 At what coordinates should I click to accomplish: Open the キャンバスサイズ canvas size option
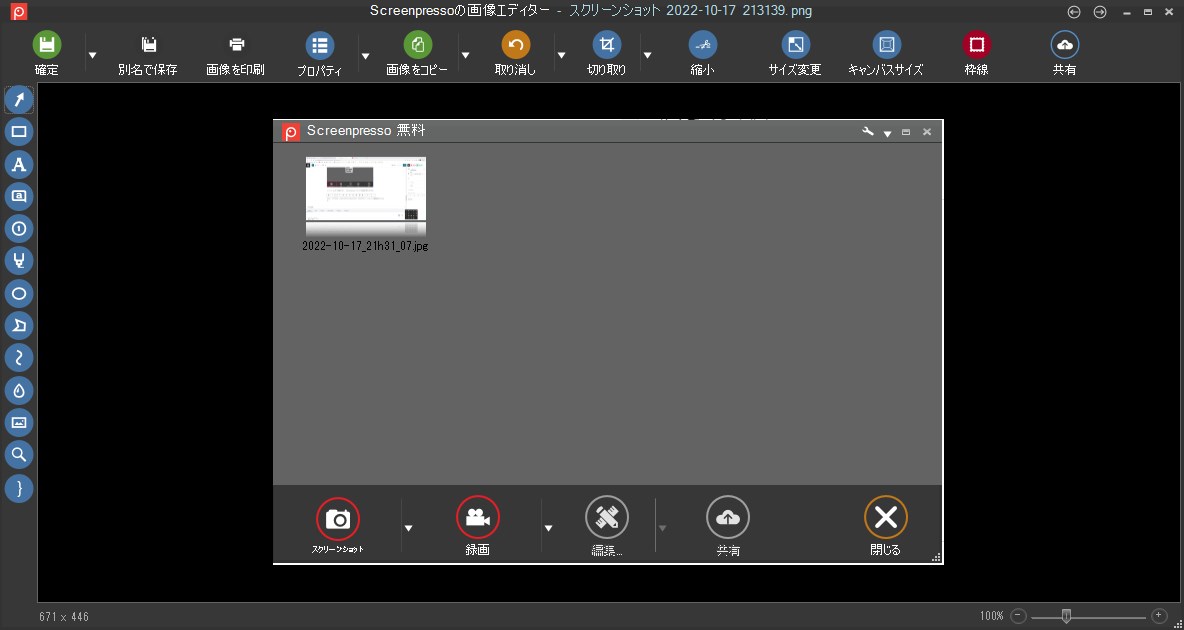(x=886, y=53)
